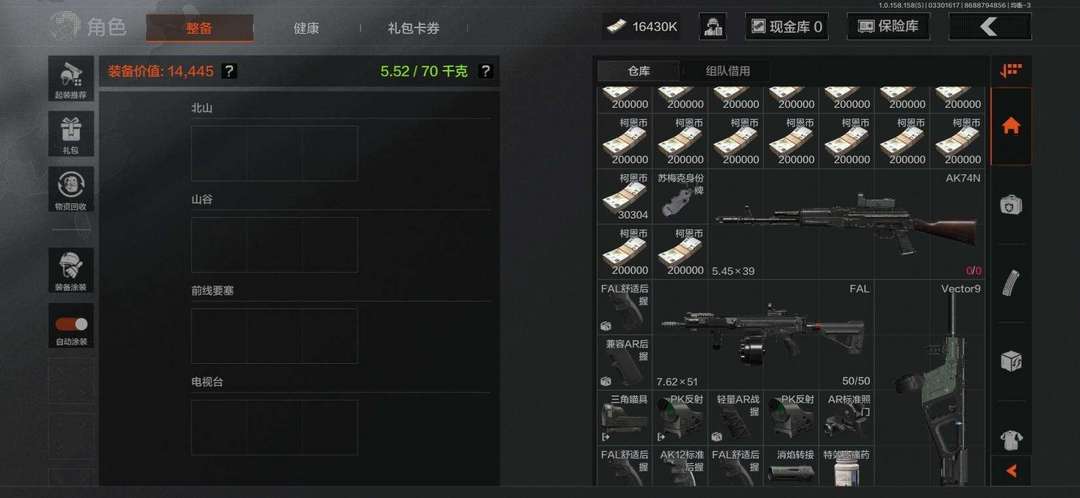Screen dimensions: 1080x498
Task: Open the 装备涂装 equipment skin icon
Action: (x=71, y=270)
